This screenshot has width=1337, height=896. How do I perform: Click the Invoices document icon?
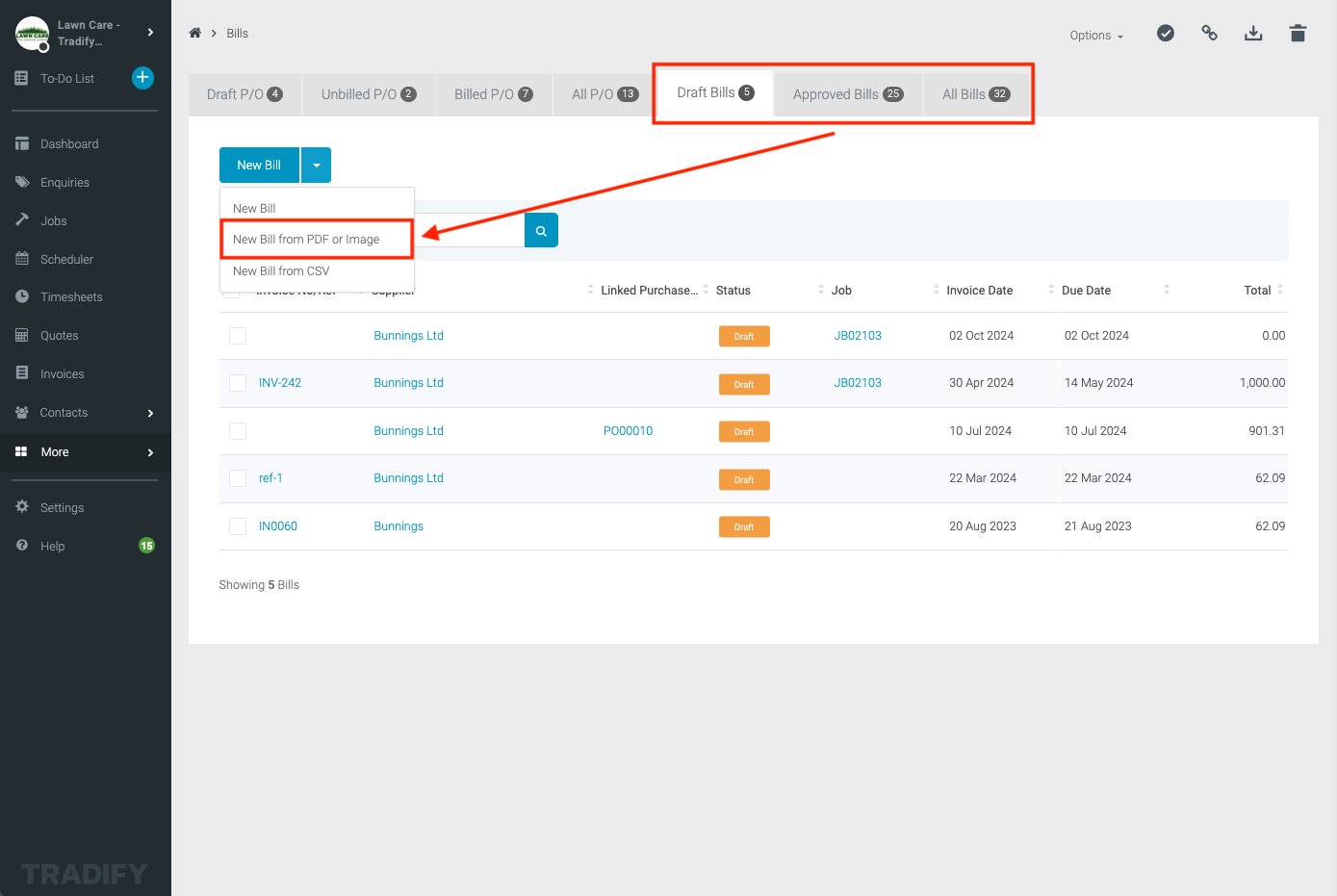point(22,373)
